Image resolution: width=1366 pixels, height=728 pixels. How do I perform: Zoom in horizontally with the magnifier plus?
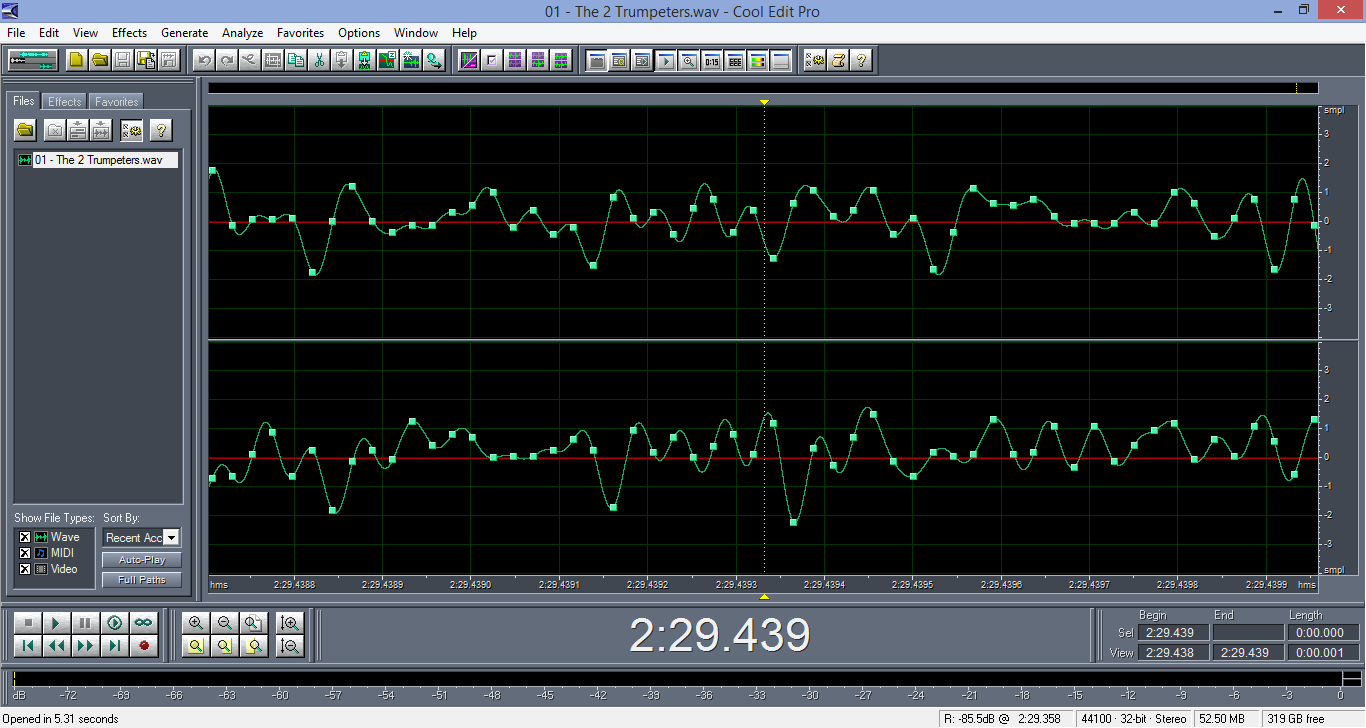click(x=196, y=622)
